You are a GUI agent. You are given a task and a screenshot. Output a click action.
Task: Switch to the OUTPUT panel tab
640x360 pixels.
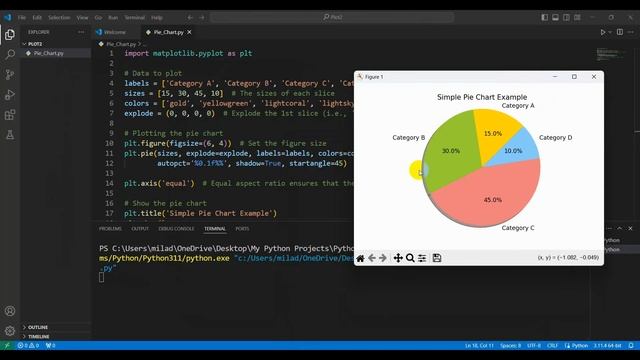pos(140,229)
